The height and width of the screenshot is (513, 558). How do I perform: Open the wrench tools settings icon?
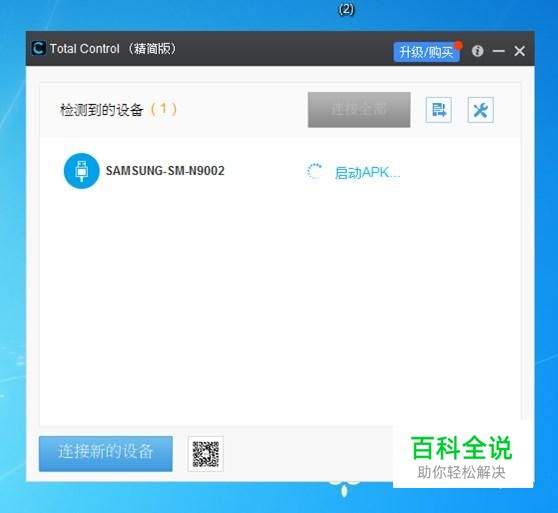tap(480, 110)
